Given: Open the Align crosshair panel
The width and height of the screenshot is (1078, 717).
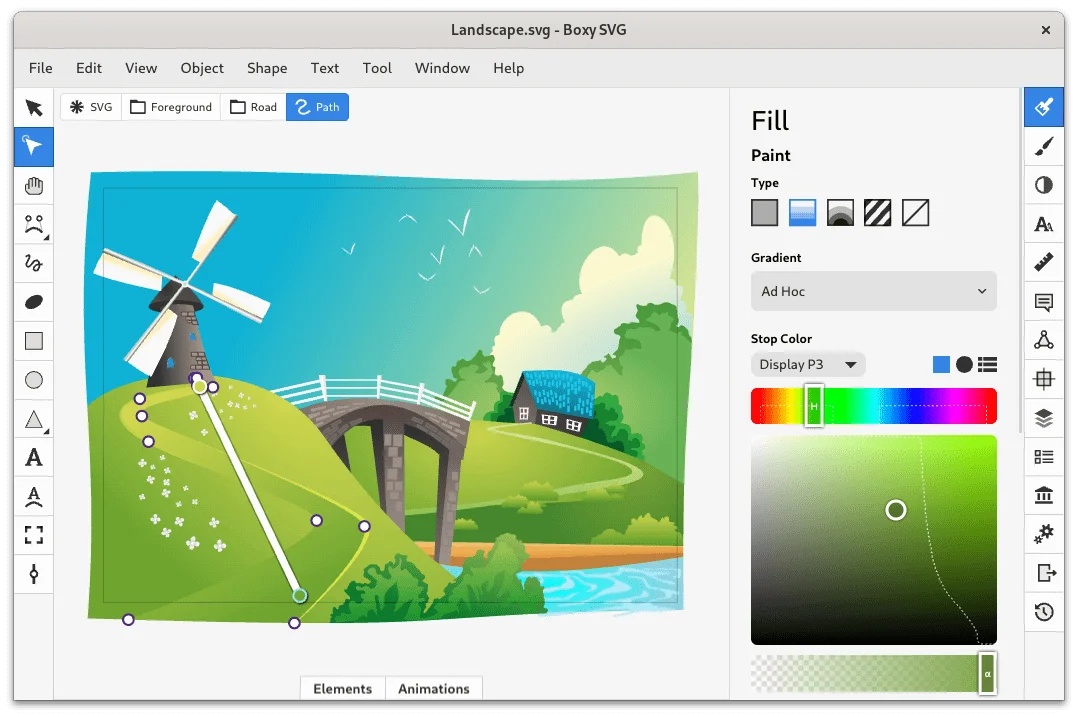Looking at the screenshot, I should point(1044,379).
